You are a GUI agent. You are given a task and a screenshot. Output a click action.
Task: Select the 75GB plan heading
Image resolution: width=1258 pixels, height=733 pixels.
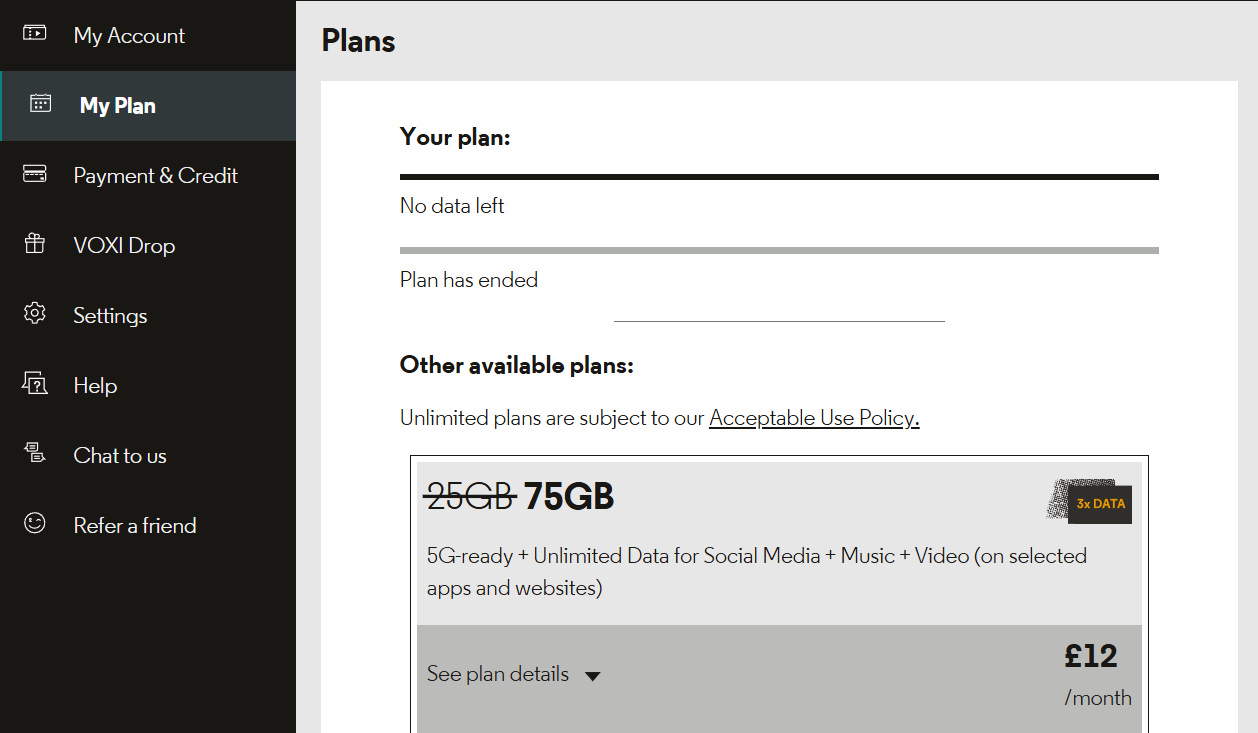point(568,496)
